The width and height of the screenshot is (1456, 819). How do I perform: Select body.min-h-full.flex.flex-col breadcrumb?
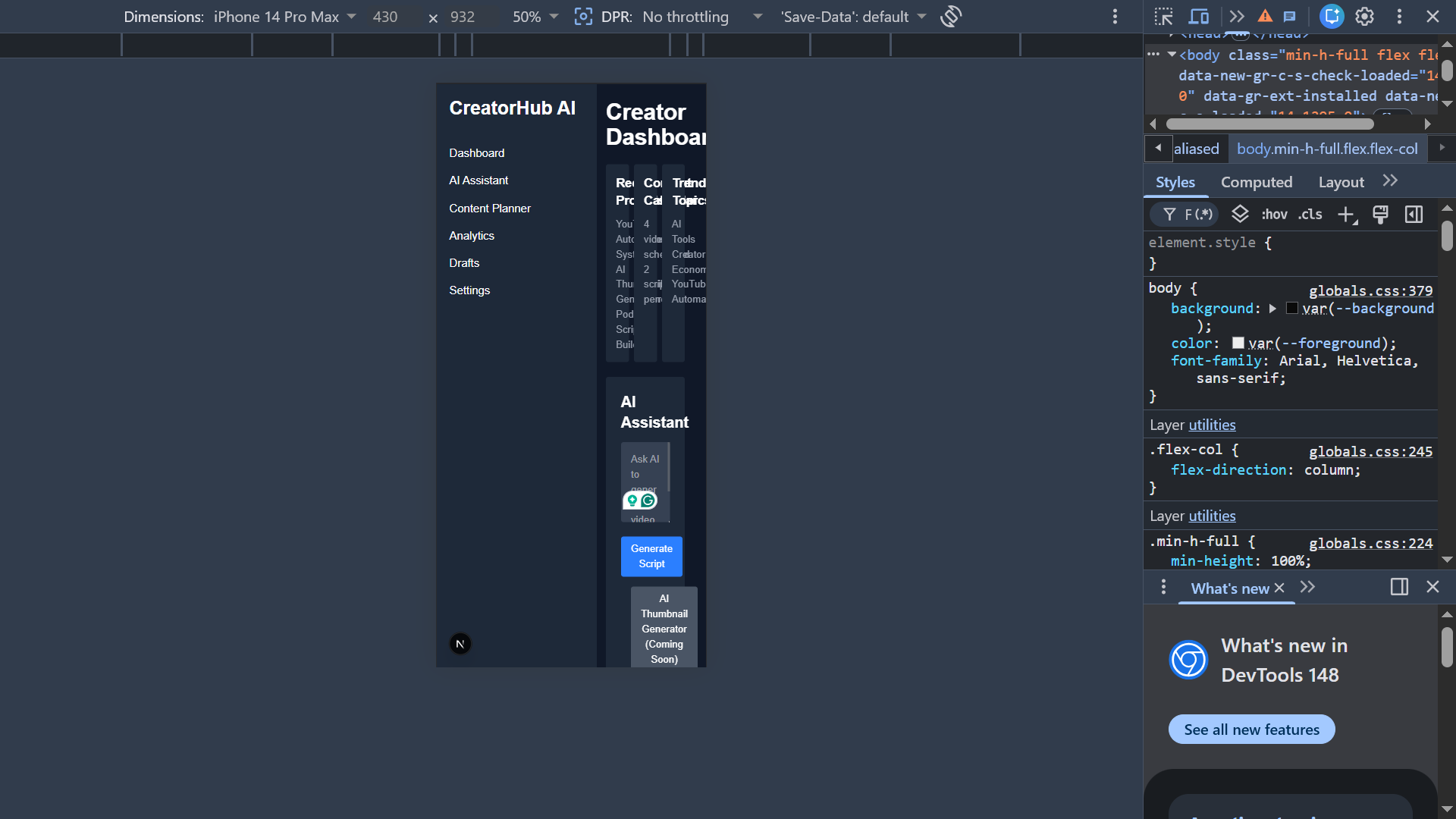[x=1327, y=149]
